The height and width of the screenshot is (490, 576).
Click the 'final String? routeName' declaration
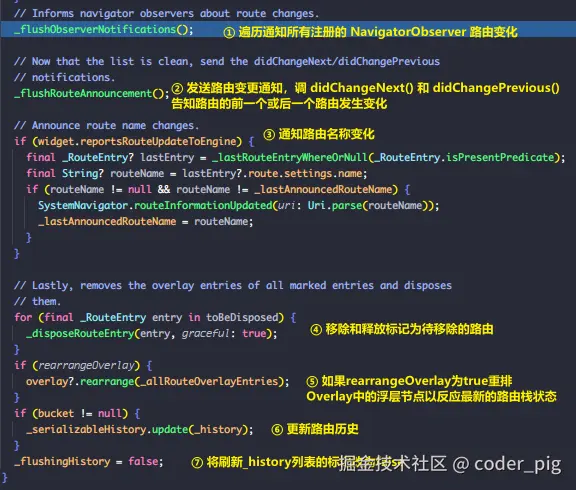point(95,173)
